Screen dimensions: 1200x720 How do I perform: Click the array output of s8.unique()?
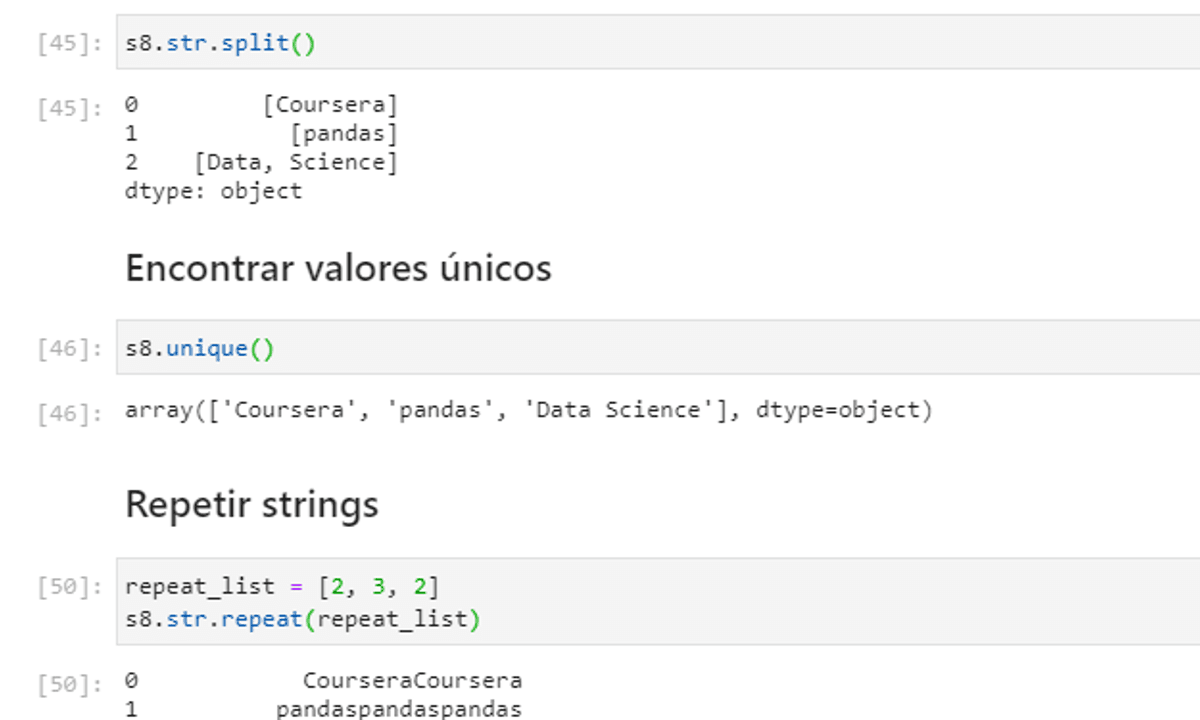pos(528,410)
